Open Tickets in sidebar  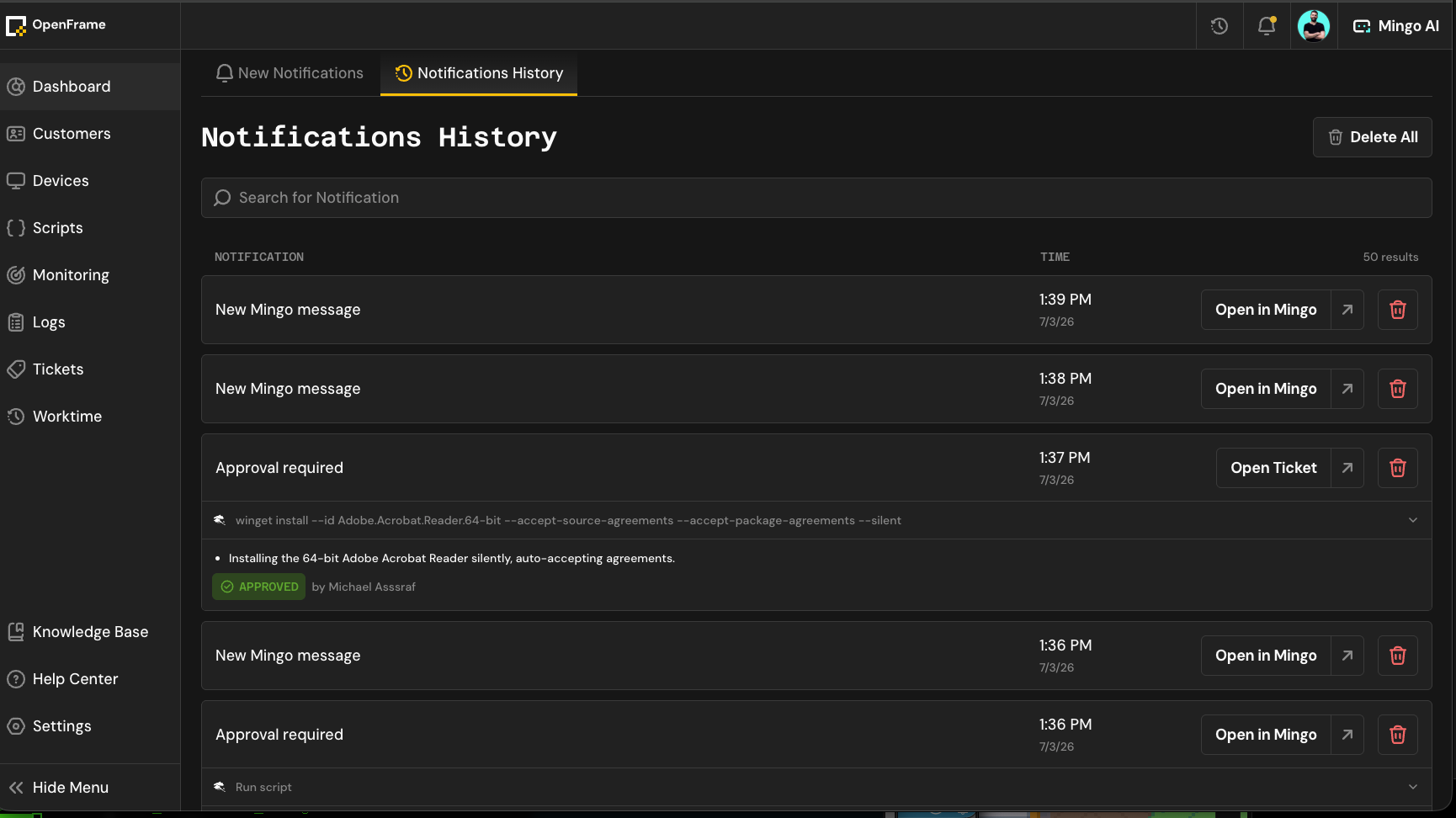90,369
